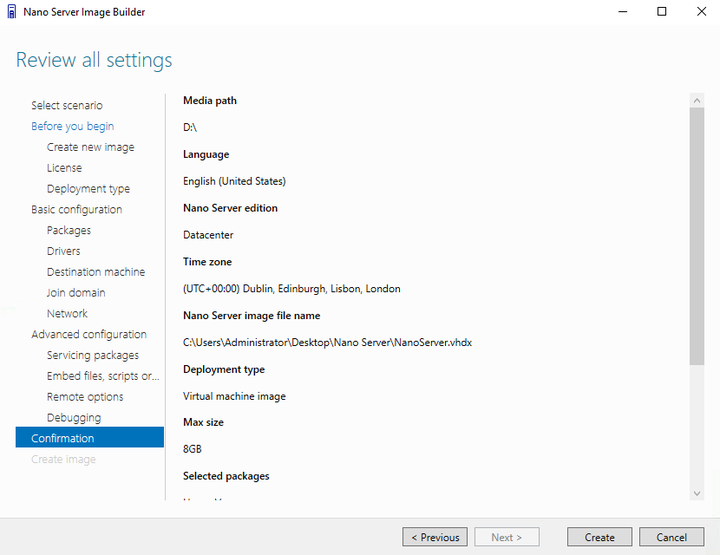The width and height of the screenshot is (720, 555).
Task: Click the Nano Server edition heading
Action: coord(230,208)
